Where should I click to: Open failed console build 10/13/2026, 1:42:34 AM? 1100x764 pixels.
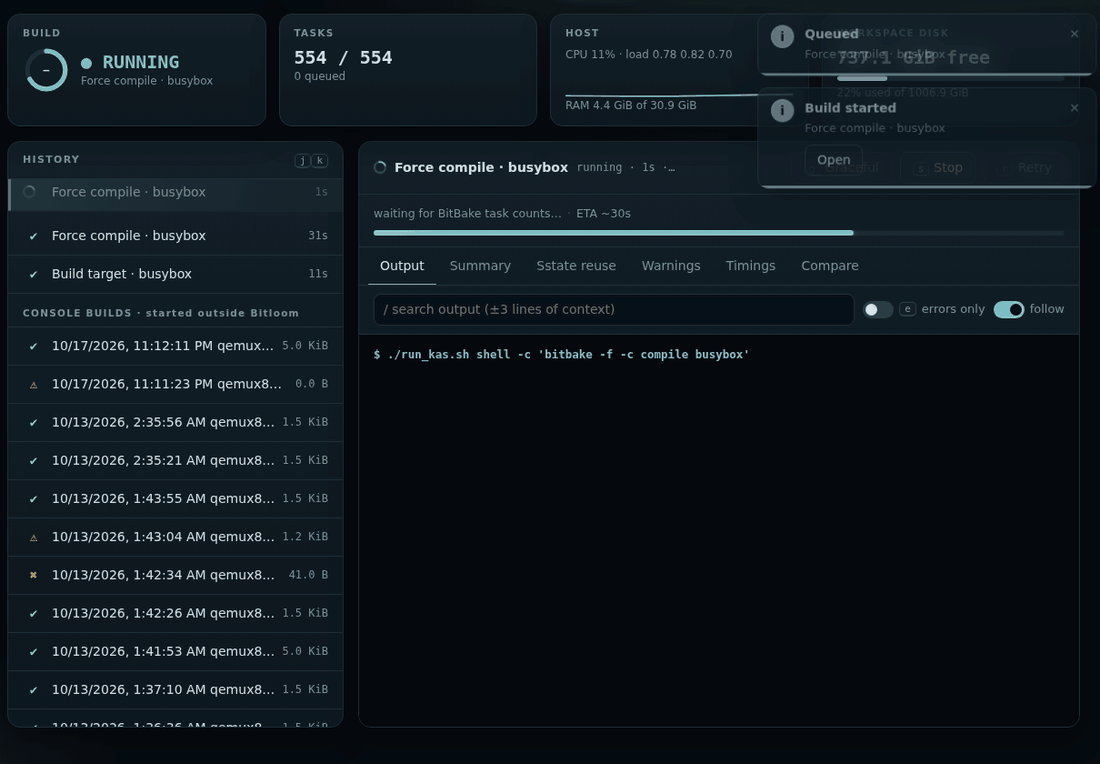point(175,575)
